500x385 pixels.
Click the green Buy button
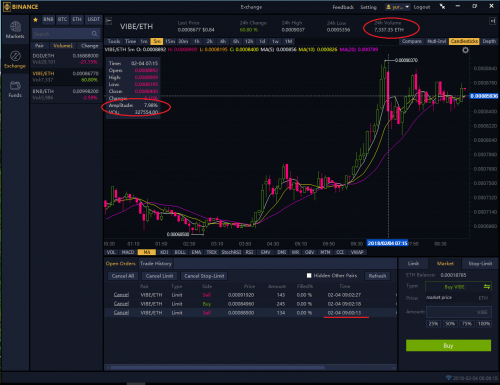pos(448,345)
